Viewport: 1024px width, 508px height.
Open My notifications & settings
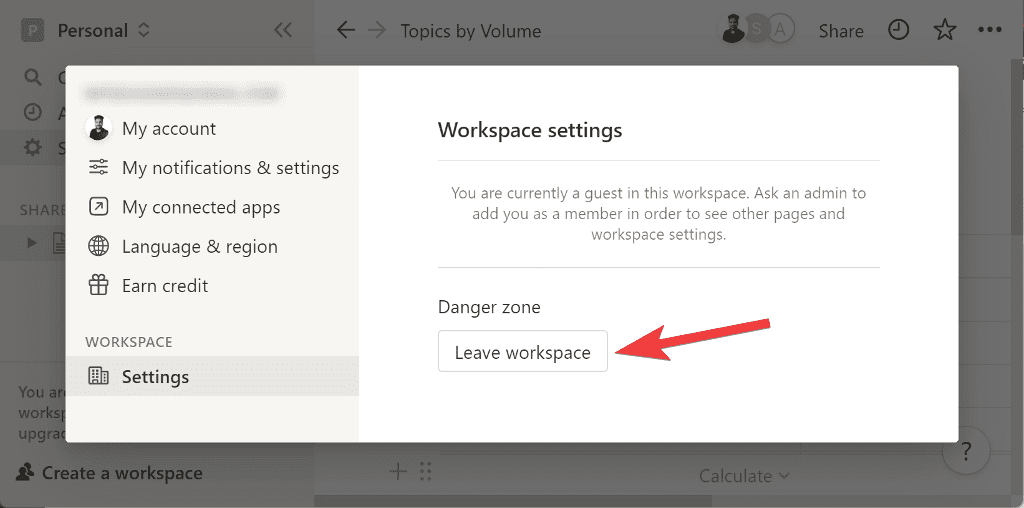(230, 168)
